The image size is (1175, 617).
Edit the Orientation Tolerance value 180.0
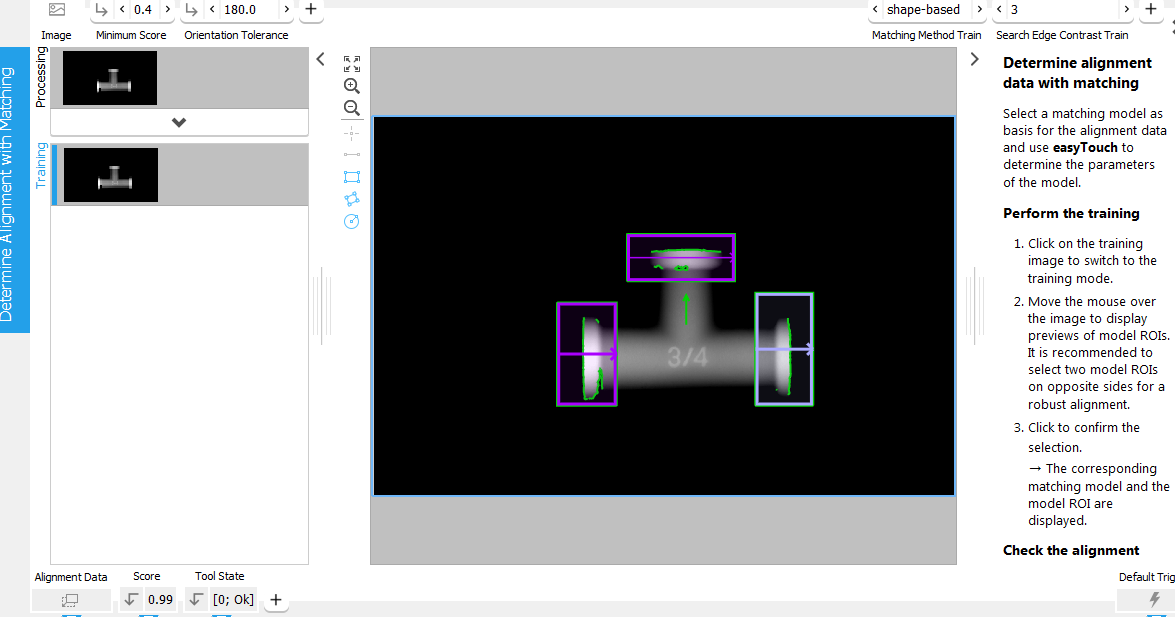tap(240, 10)
